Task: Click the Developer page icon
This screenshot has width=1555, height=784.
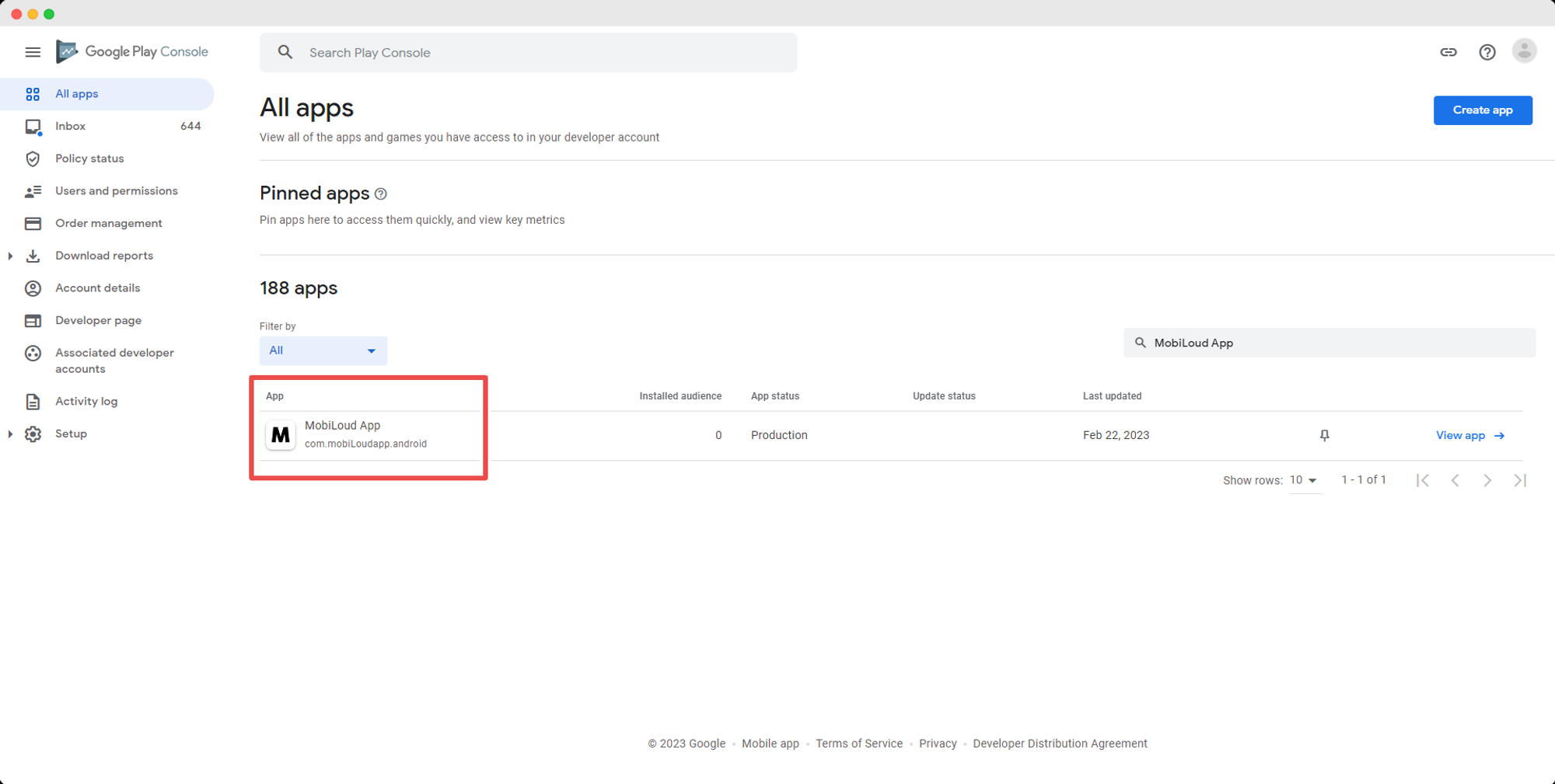Action: 33,321
